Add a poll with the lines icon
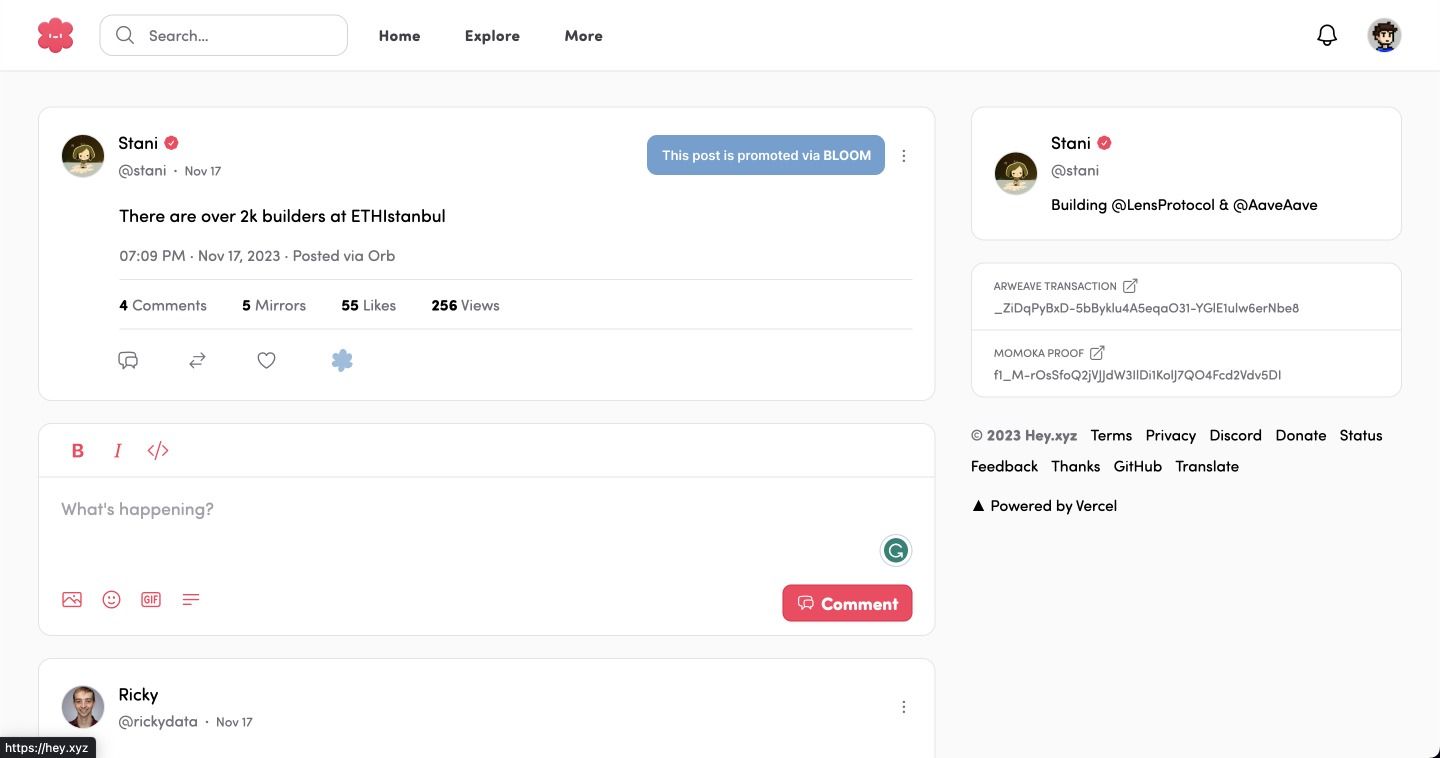 191,599
